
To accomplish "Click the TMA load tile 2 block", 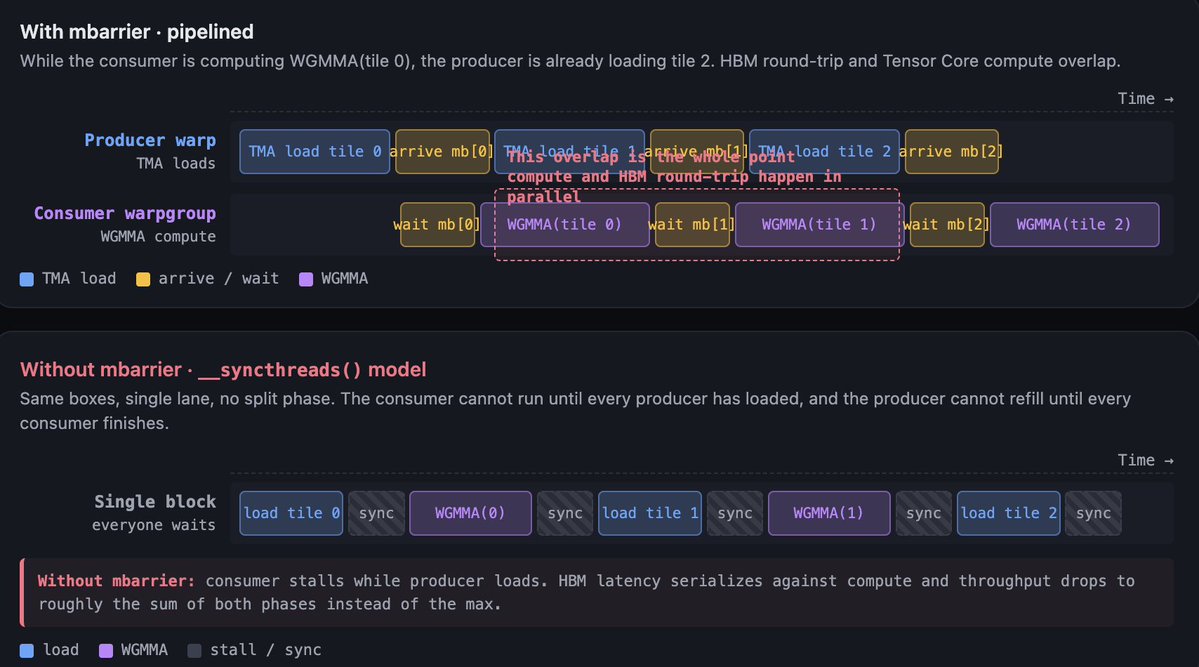I will [x=824, y=152].
